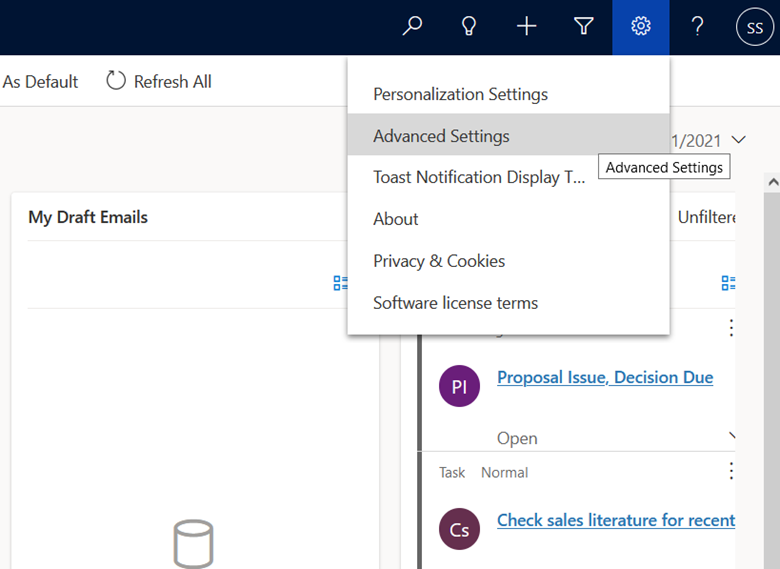Image resolution: width=780 pixels, height=569 pixels.
Task: Open the funnel filter icon
Action: (584, 27)
